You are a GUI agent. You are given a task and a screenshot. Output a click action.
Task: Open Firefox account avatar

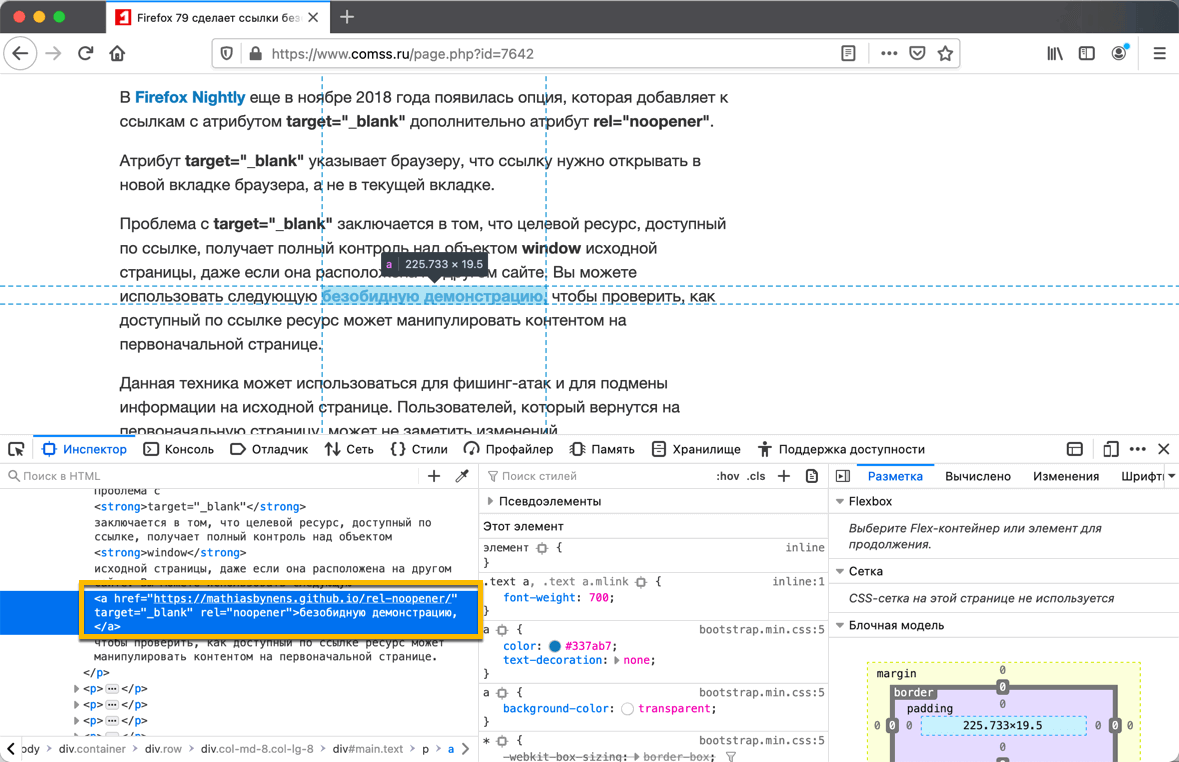1120,53
